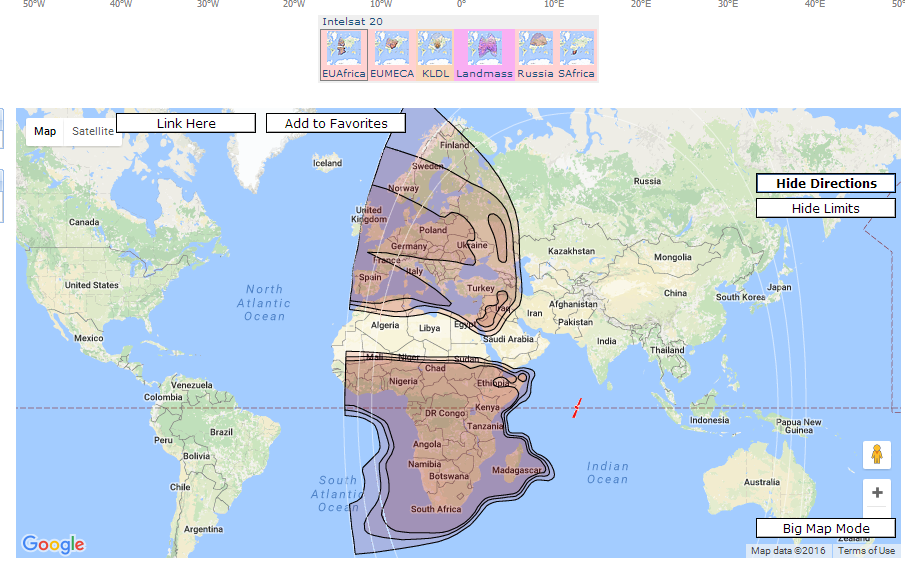The image size is (905, 563).
Task: Enable Big Map Mode
Action: click(x=825, y=528)
